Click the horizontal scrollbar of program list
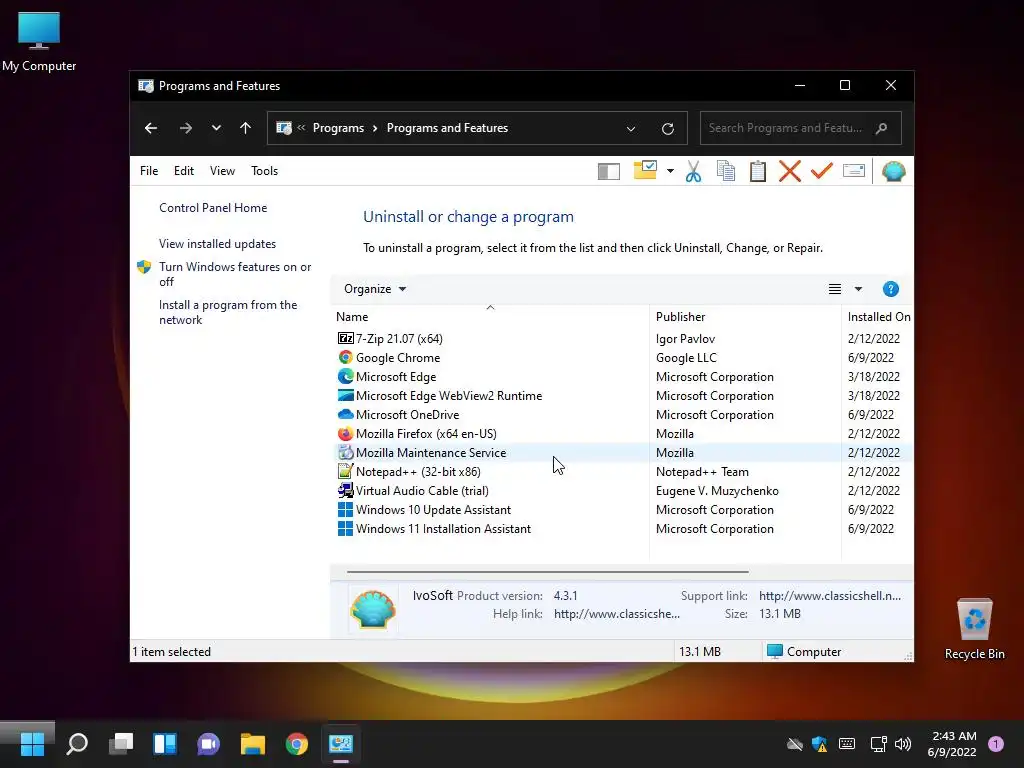 (547, 571)
